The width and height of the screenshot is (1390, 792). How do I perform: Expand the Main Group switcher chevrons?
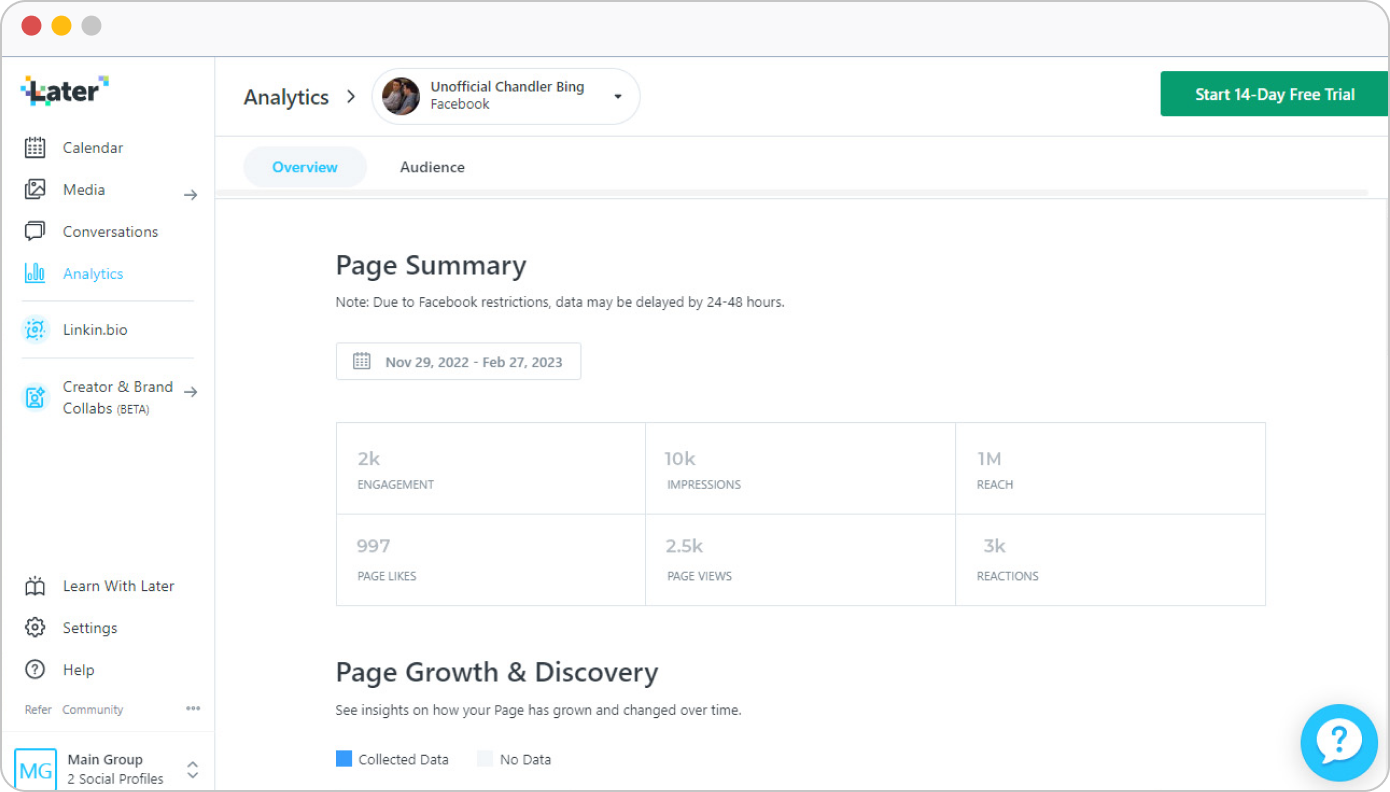pyautogui.click(x=193, y=770)
